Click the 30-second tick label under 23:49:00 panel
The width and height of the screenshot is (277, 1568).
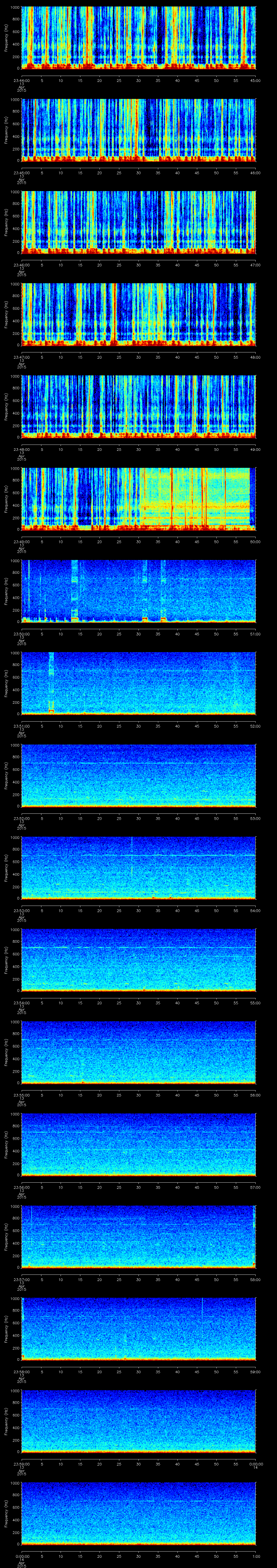(x=139, y=542)
